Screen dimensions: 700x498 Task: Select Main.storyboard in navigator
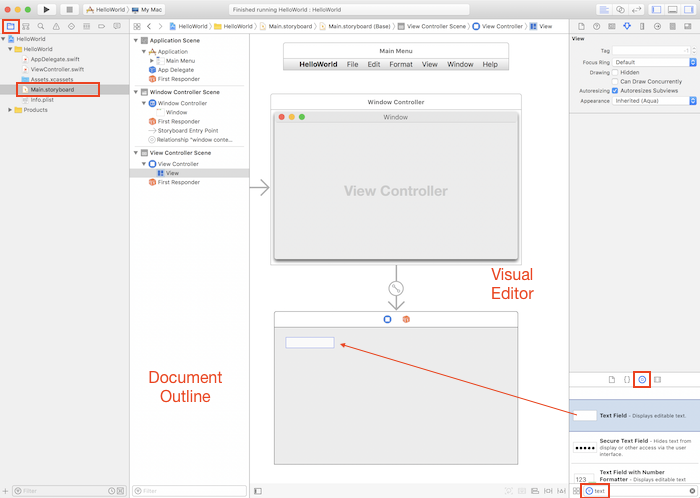pos(52,89)
